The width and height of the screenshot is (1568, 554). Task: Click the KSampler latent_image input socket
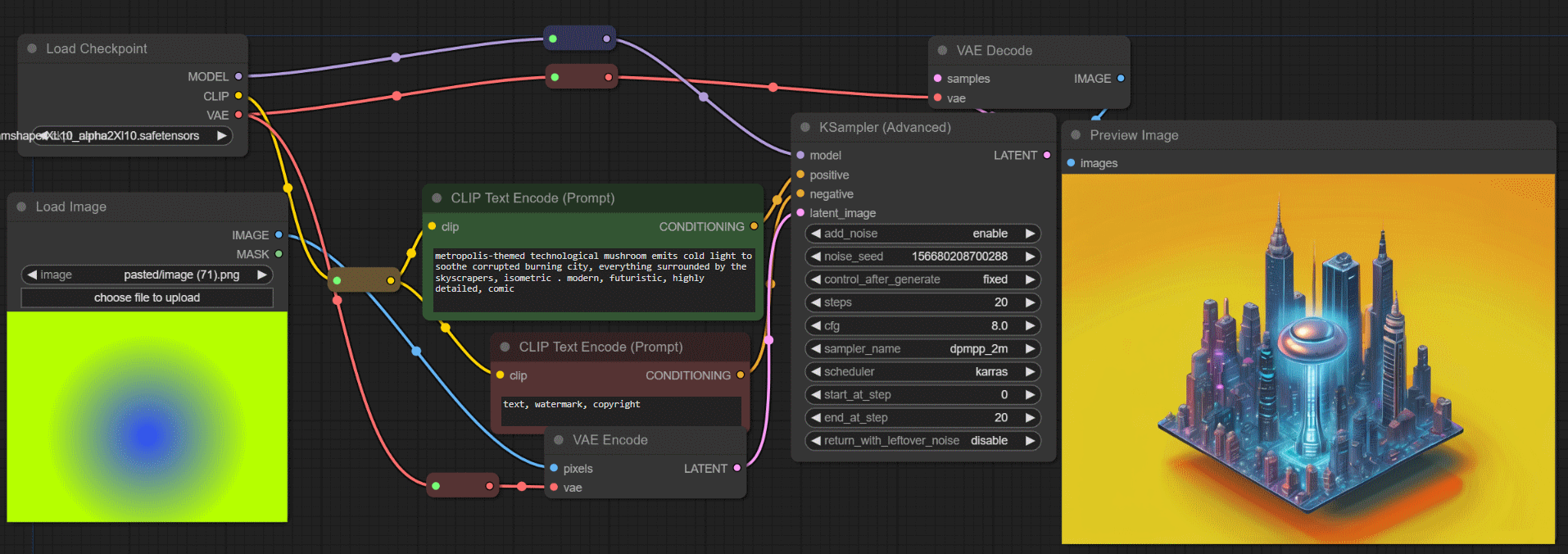(800, 213)
